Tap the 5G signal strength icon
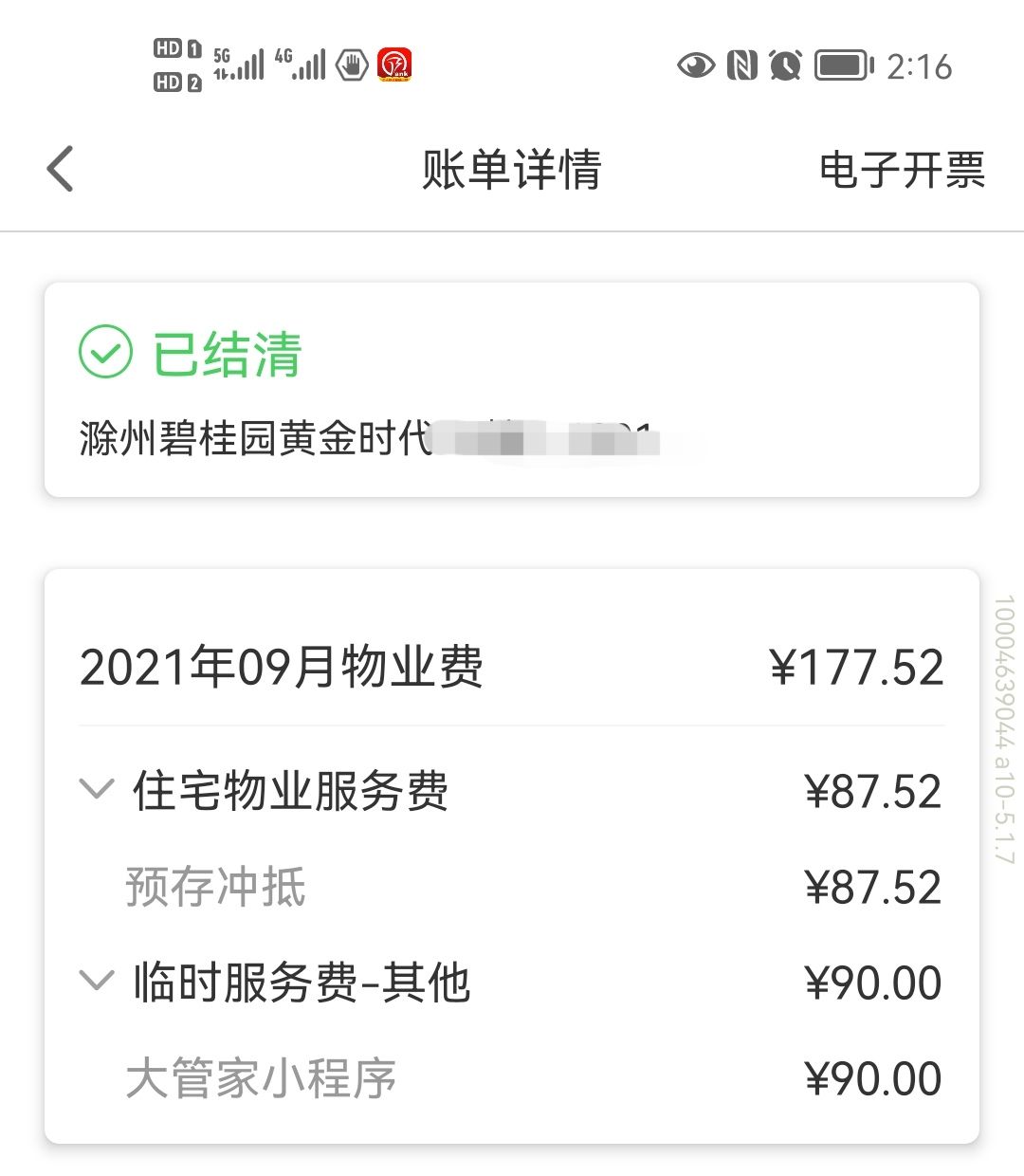 238,64
